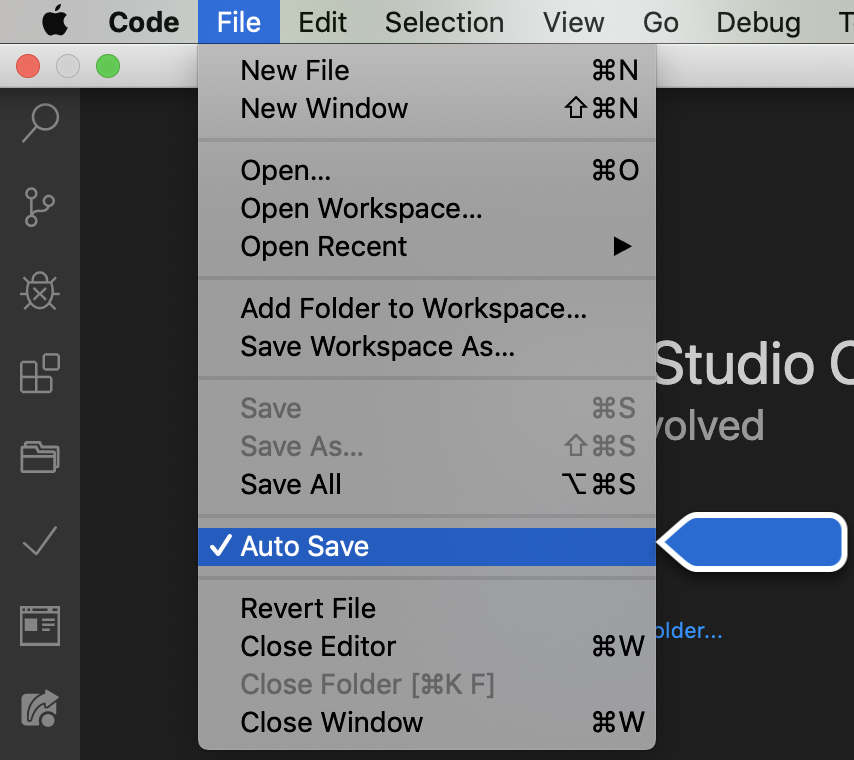Open the Source Control view icon

coord(40,207)
